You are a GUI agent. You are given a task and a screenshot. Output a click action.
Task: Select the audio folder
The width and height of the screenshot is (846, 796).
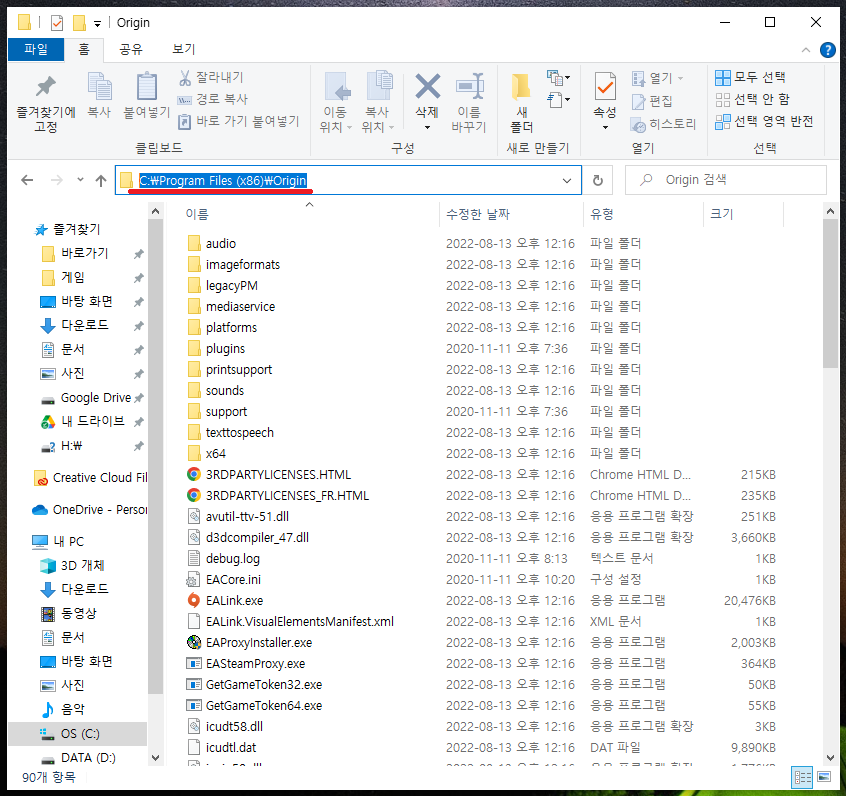[221, 244]
